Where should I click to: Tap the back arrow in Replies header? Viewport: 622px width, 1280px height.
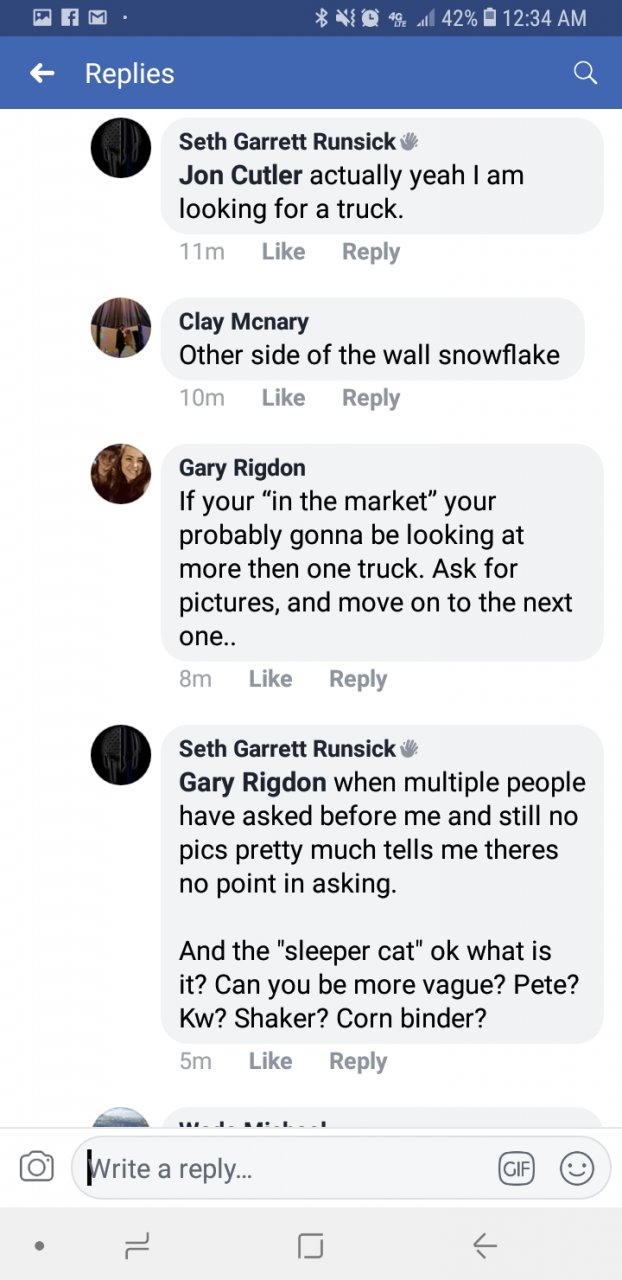(x=42, y=73)
